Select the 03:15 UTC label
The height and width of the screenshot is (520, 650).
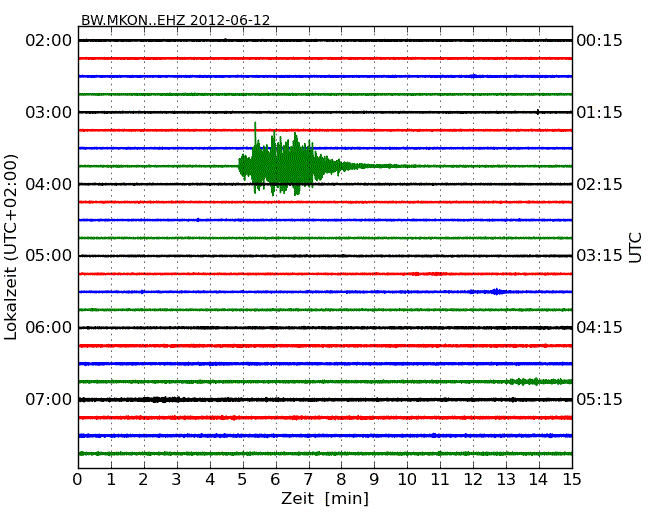[x=599, y=255]
